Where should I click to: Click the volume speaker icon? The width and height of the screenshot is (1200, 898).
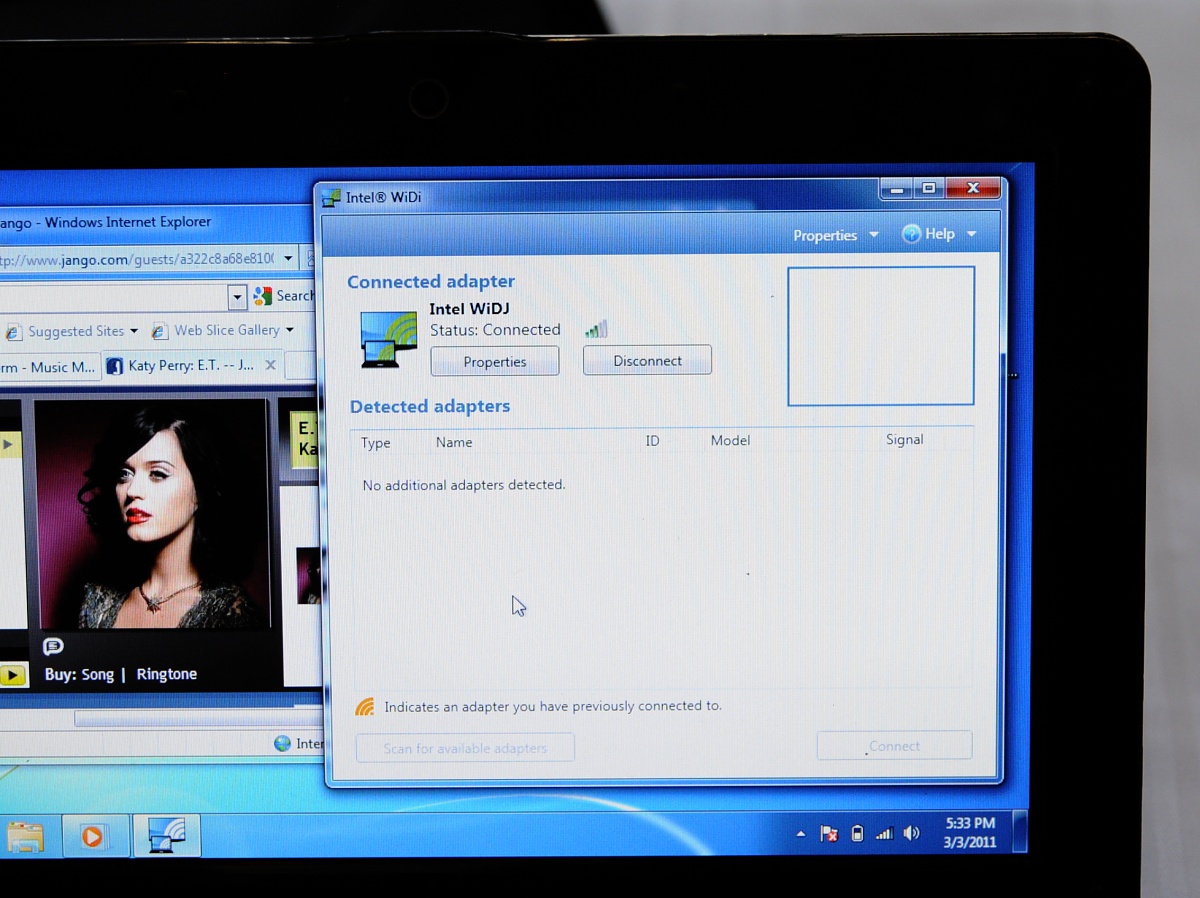point(911,833)
